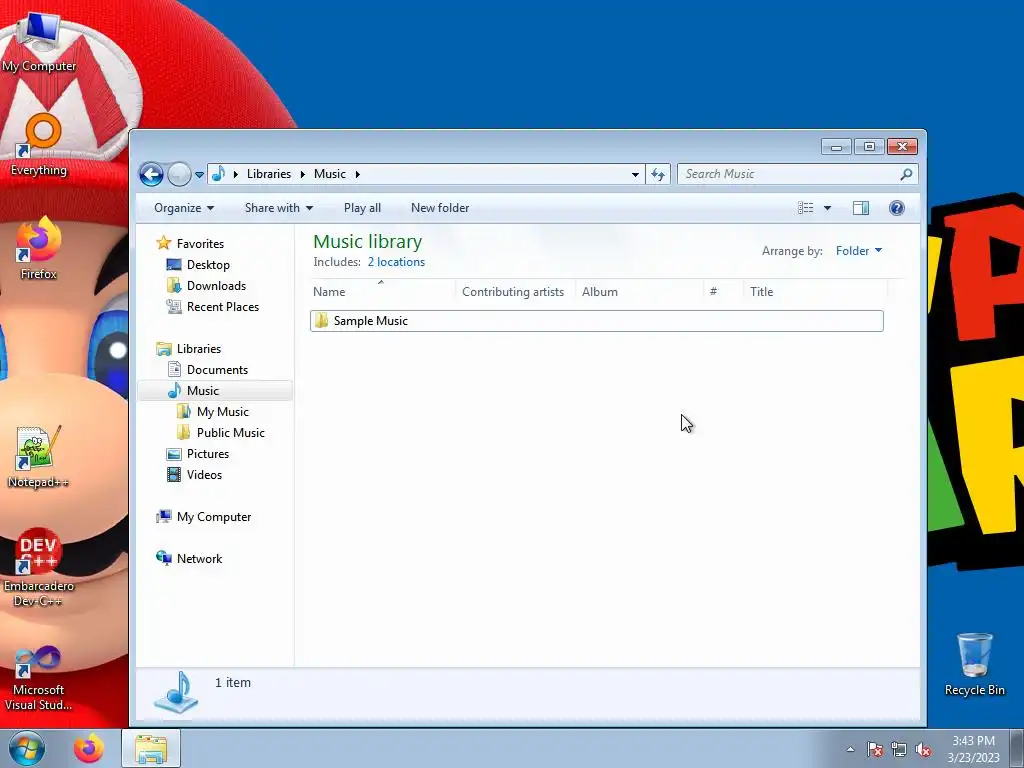Click the search magnifier icon
The image size is (1024, 768).
pos(906,174)
